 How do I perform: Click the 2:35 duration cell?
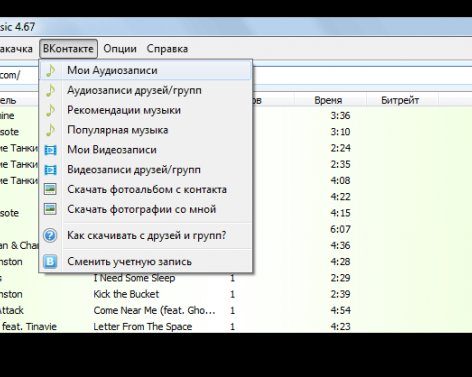pos(340,164)
